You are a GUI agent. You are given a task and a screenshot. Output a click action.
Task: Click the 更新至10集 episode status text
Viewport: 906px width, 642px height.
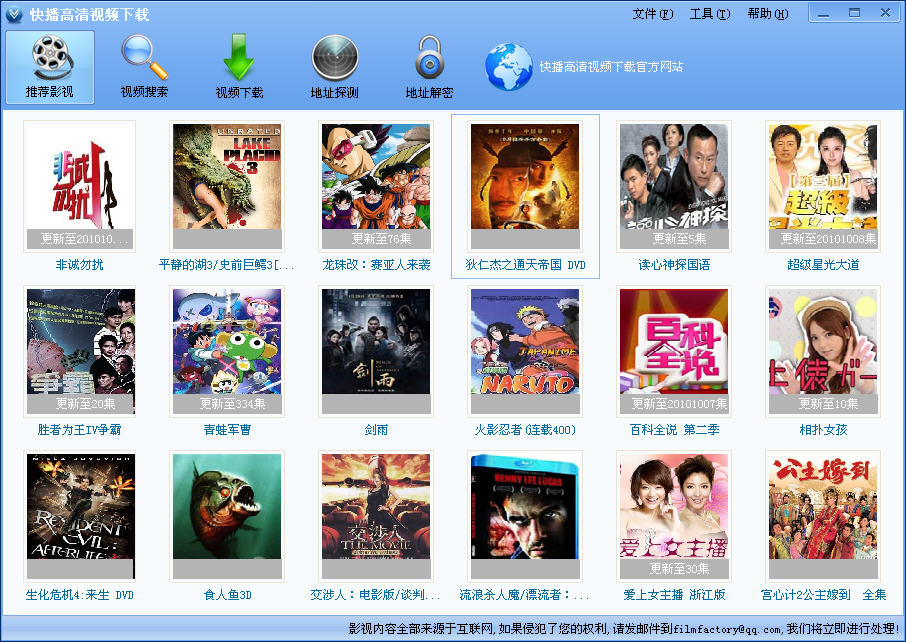828,403
